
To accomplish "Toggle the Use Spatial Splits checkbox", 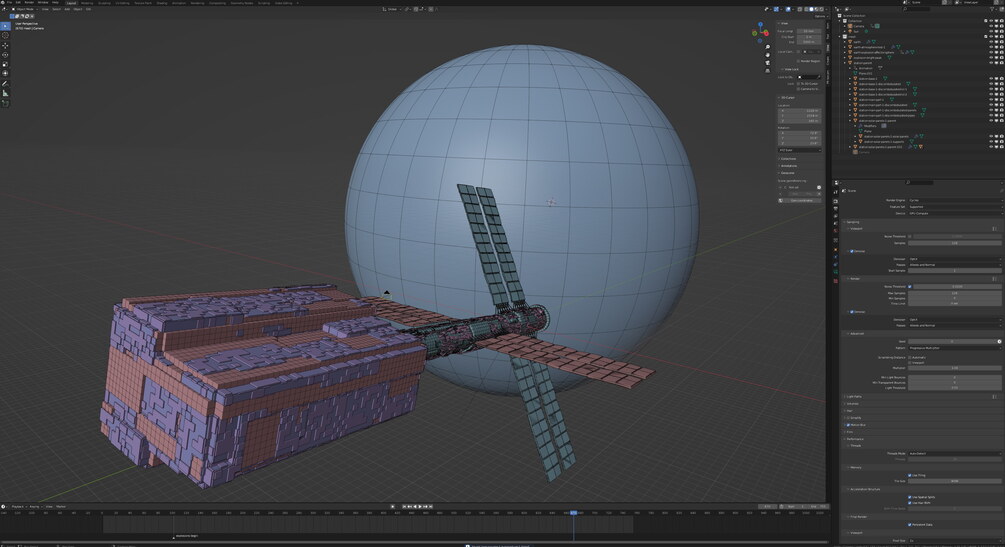I will point(910,497).
